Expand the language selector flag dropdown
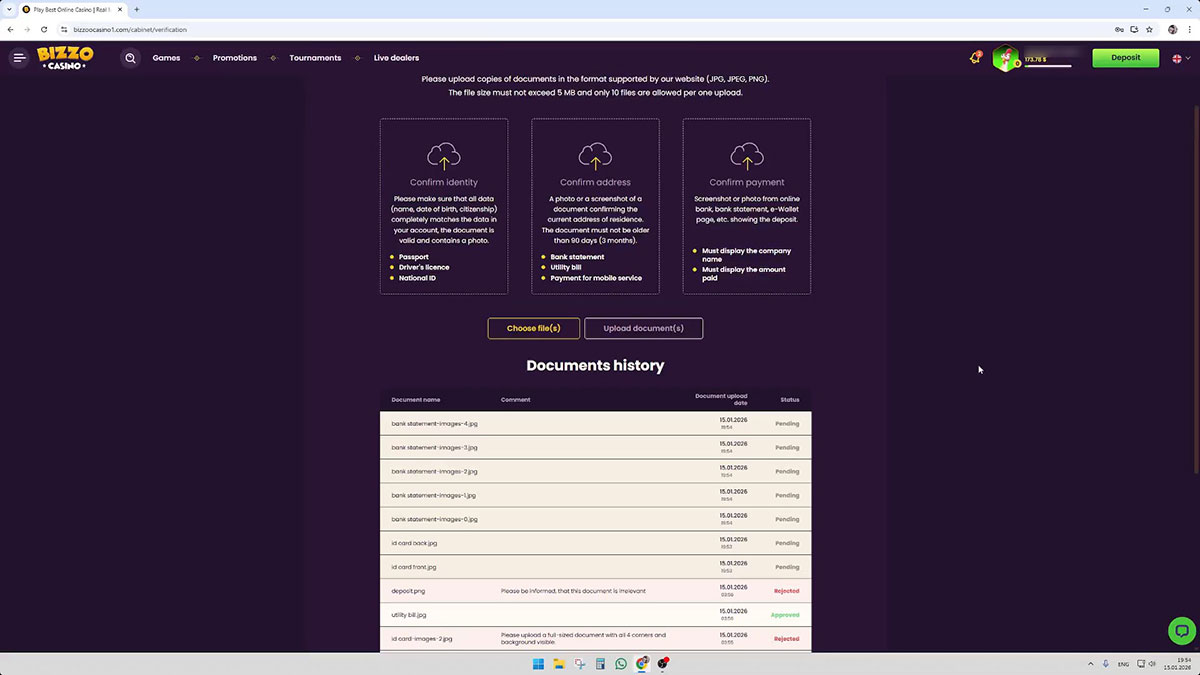The width and height of the screenshot is (1200, 675). (x=1181, y=58)
